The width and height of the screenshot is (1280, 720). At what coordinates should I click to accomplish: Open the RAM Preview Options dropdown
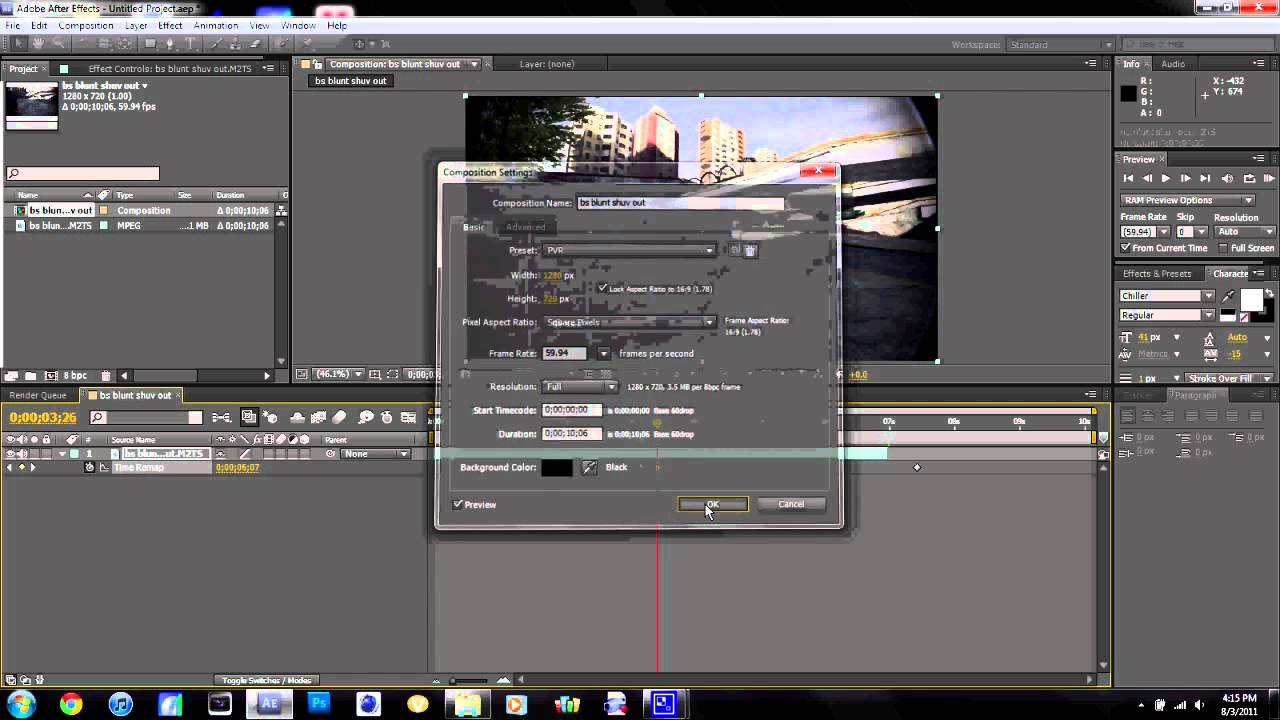[1189, 200]
